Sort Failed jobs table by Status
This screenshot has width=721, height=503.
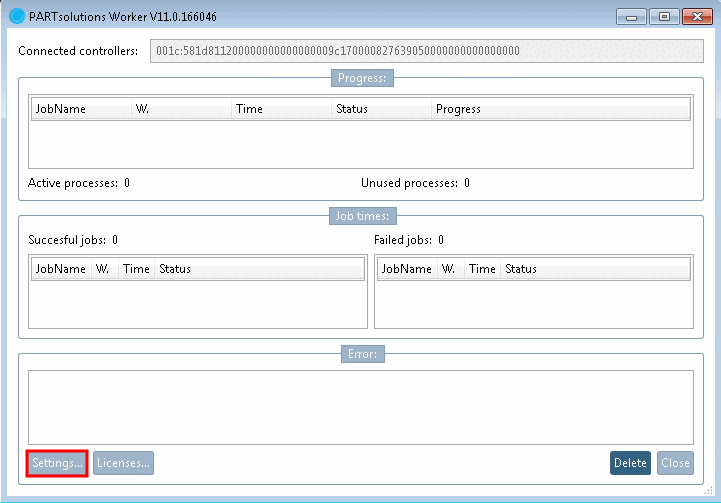(595, 269)
